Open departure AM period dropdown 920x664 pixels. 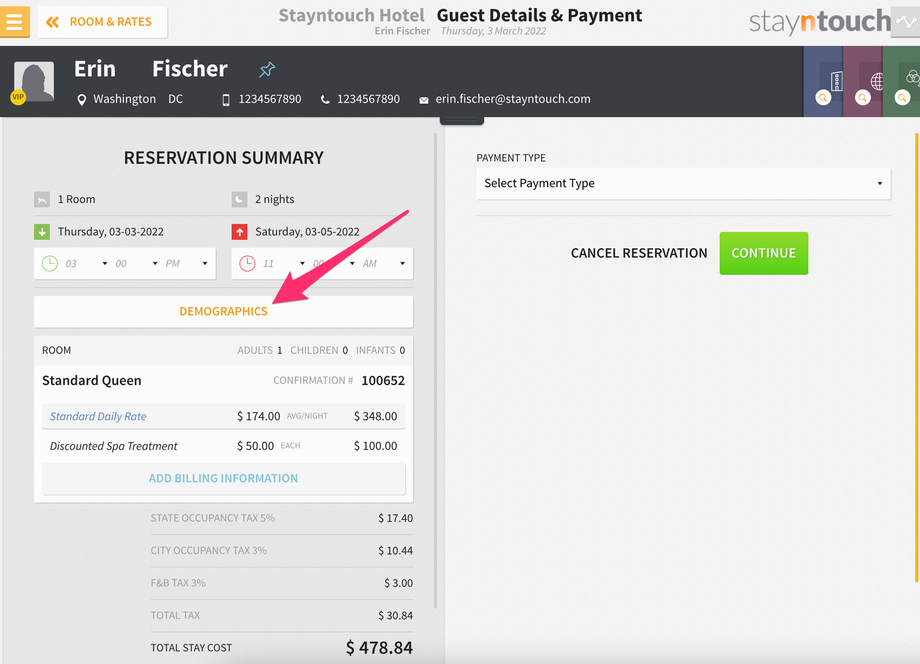tap(384, 264)
